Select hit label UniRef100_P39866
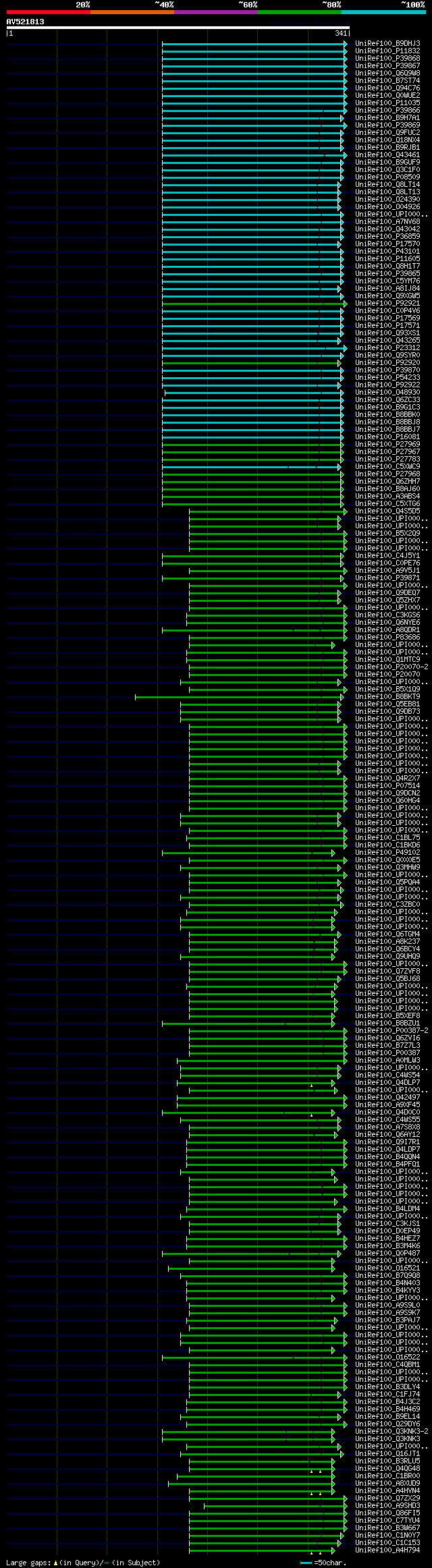 pyautogui.click(x=387, y=110)
